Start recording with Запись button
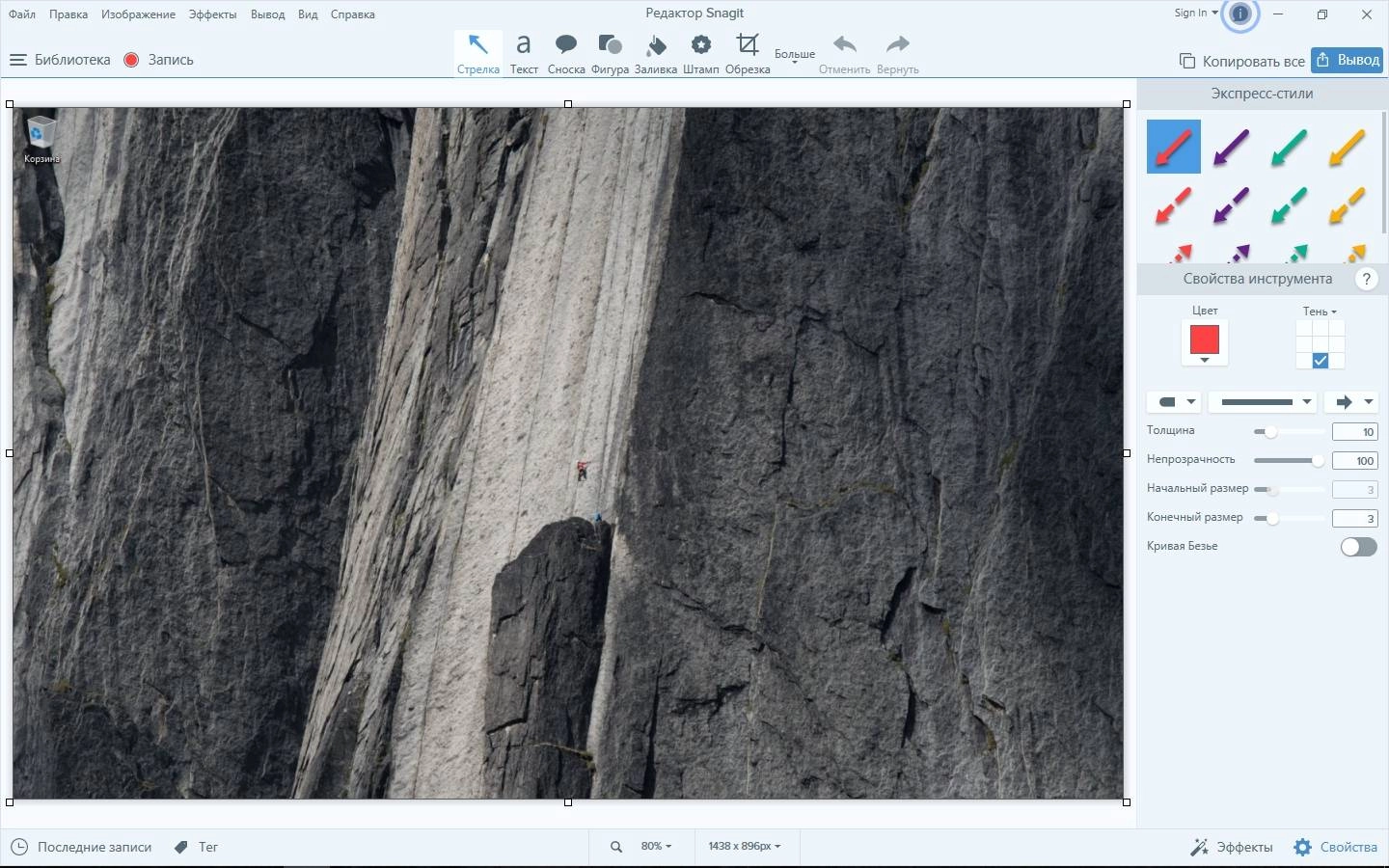Viewport: 1389px width, 868px height. point(159,60)
